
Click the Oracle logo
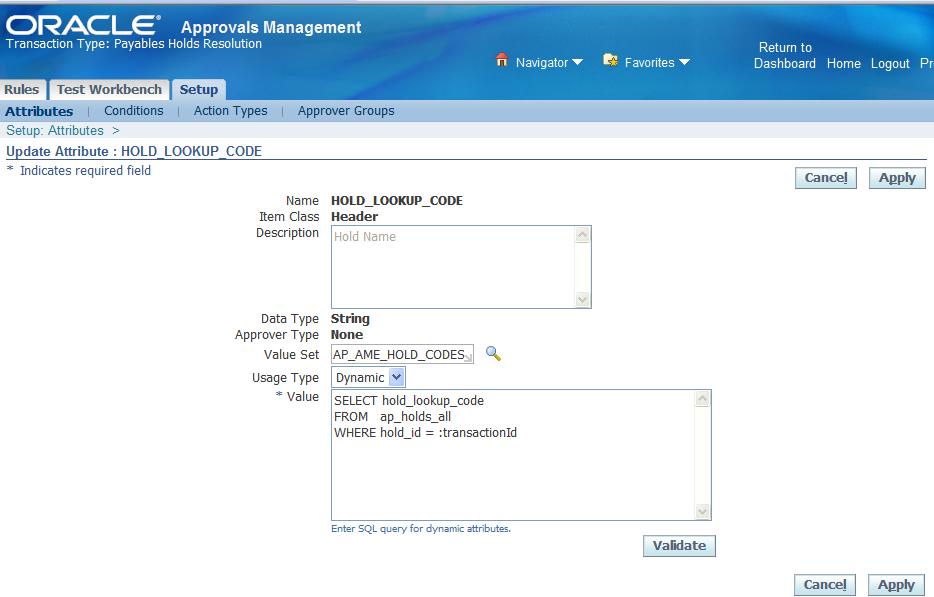click(x=83, y=25)
